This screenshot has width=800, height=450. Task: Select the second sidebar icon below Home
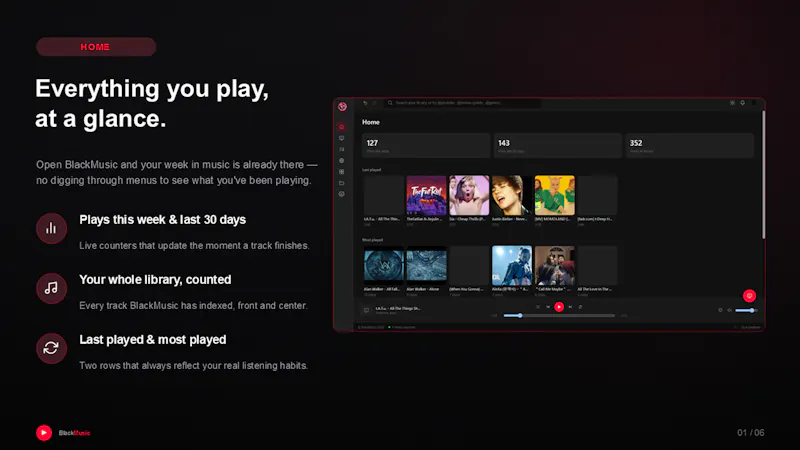pyautogui.click(x=342, y=138)
